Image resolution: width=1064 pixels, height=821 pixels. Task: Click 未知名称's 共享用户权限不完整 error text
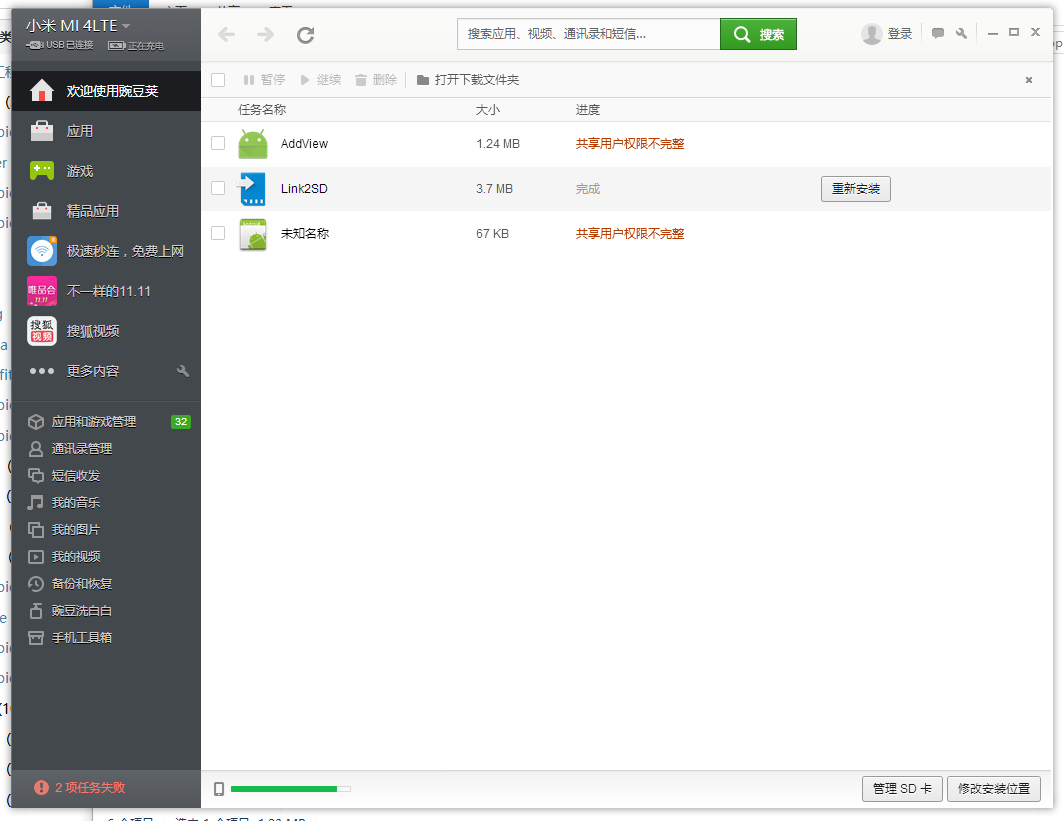point(630,234)
